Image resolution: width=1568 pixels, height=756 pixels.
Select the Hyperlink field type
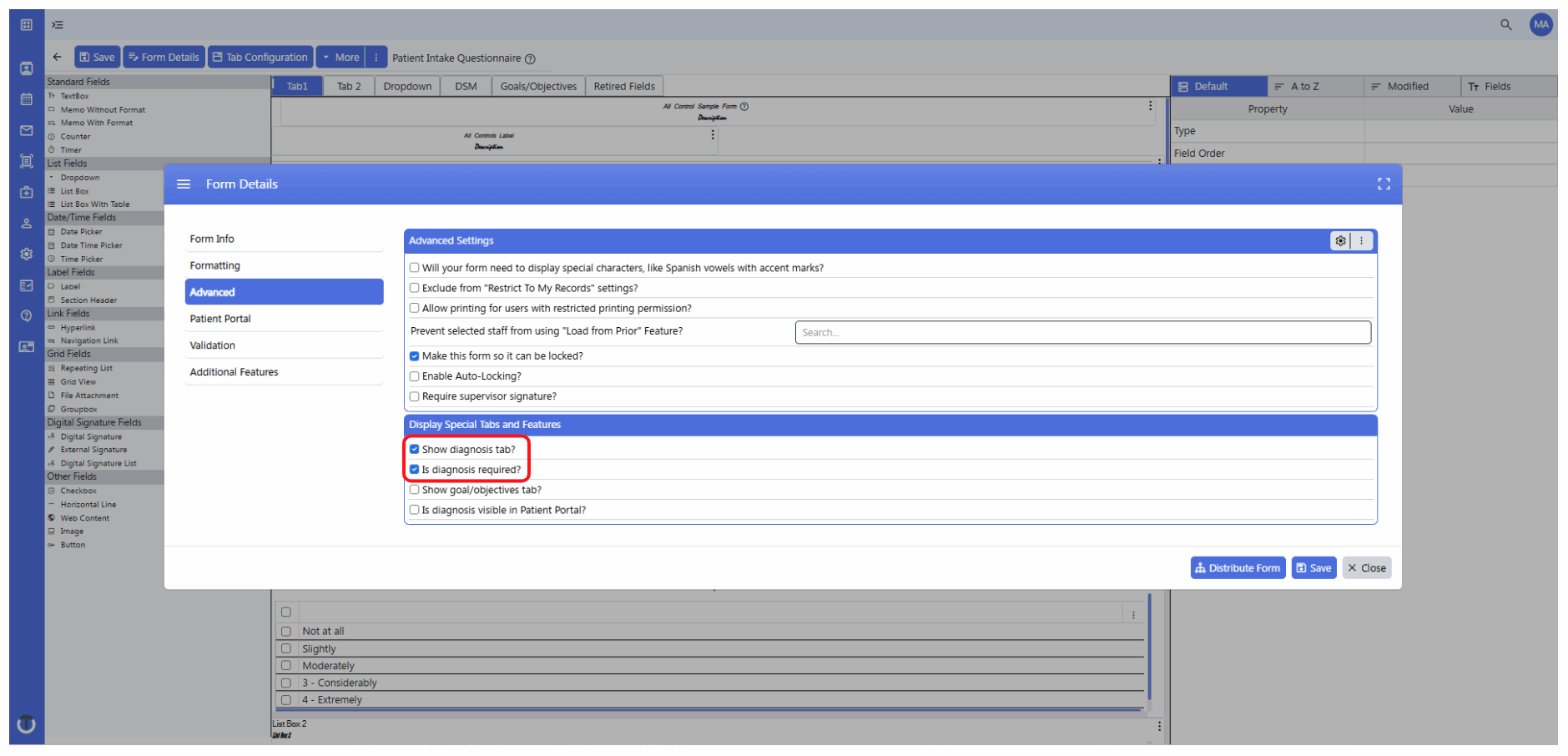78,328
